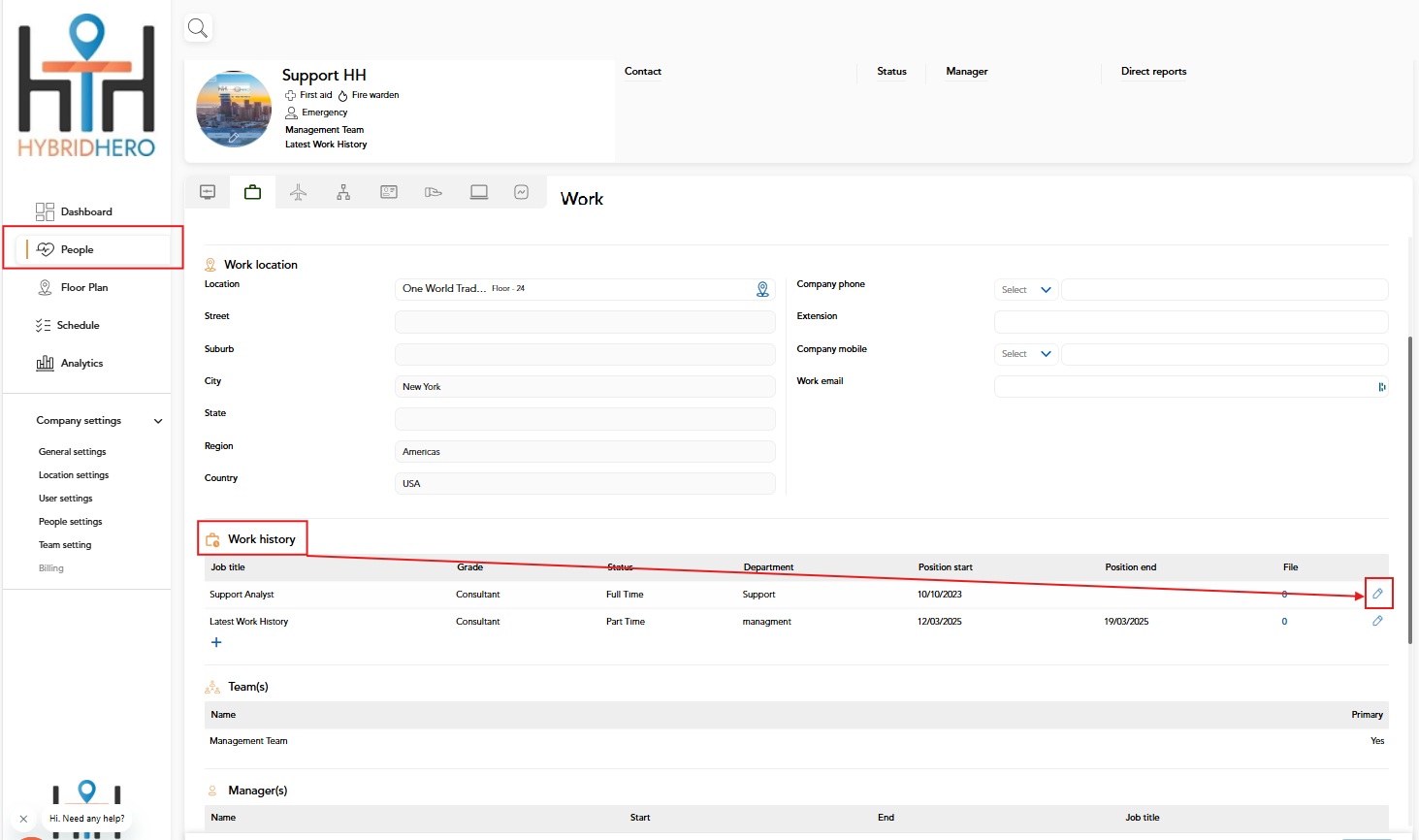1419x840 pixels.
Task: Click the pencil on profile photo
Action: coord(233,138)
